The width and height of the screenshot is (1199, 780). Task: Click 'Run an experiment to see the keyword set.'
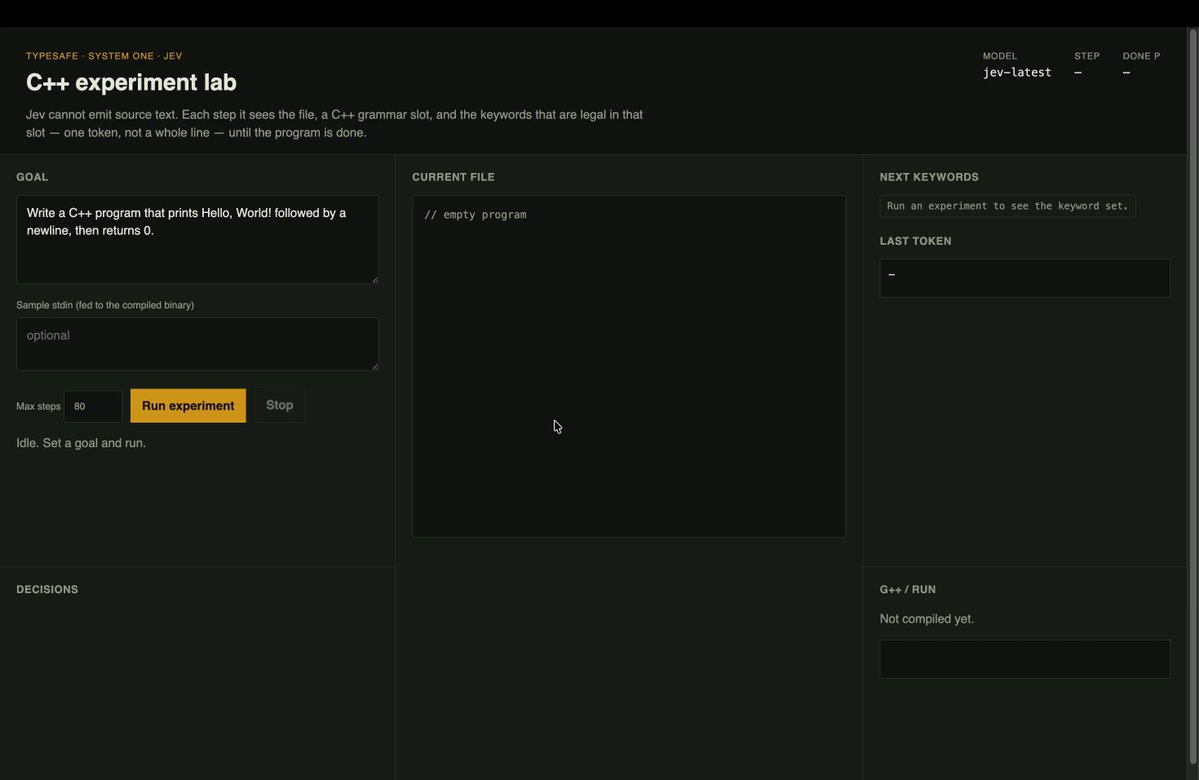[x=1007, y=206]
